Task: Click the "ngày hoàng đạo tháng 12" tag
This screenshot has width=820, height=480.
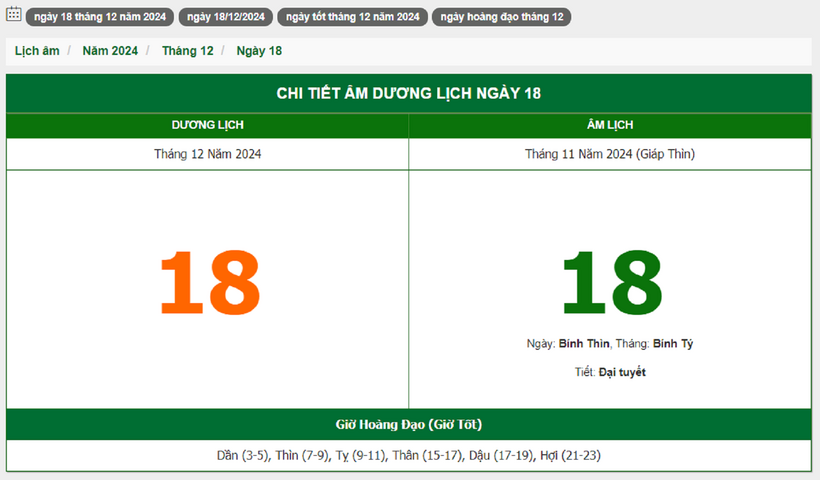Action: pos(501,17)
